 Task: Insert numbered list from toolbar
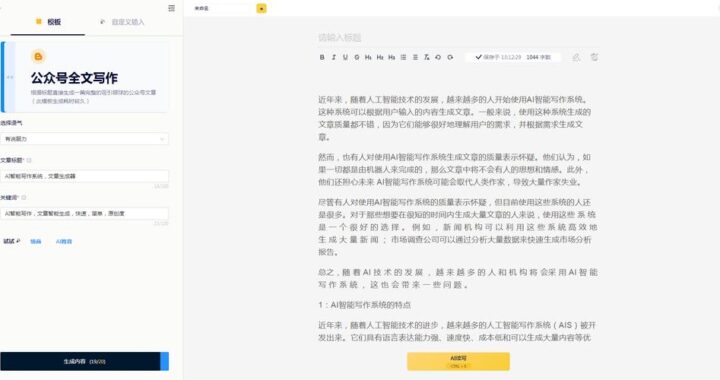pos(415,57)
